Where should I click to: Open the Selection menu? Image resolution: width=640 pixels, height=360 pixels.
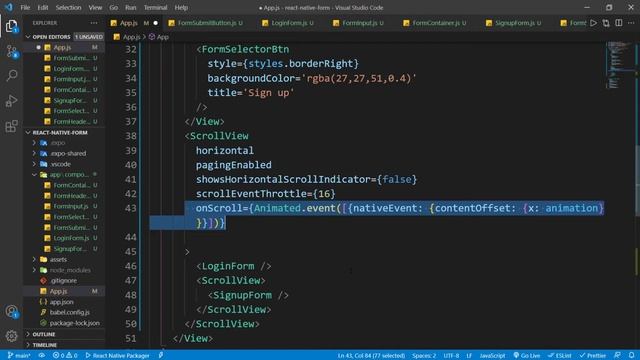pos(68,7)
